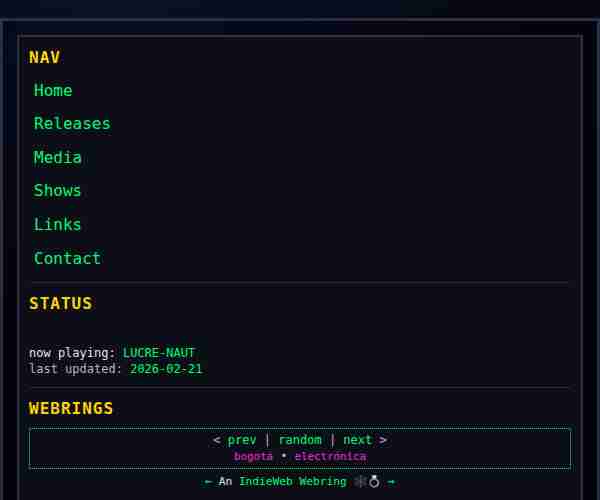
Task: Click the electrónica webring tag
Action: click(x=330, y=457)
